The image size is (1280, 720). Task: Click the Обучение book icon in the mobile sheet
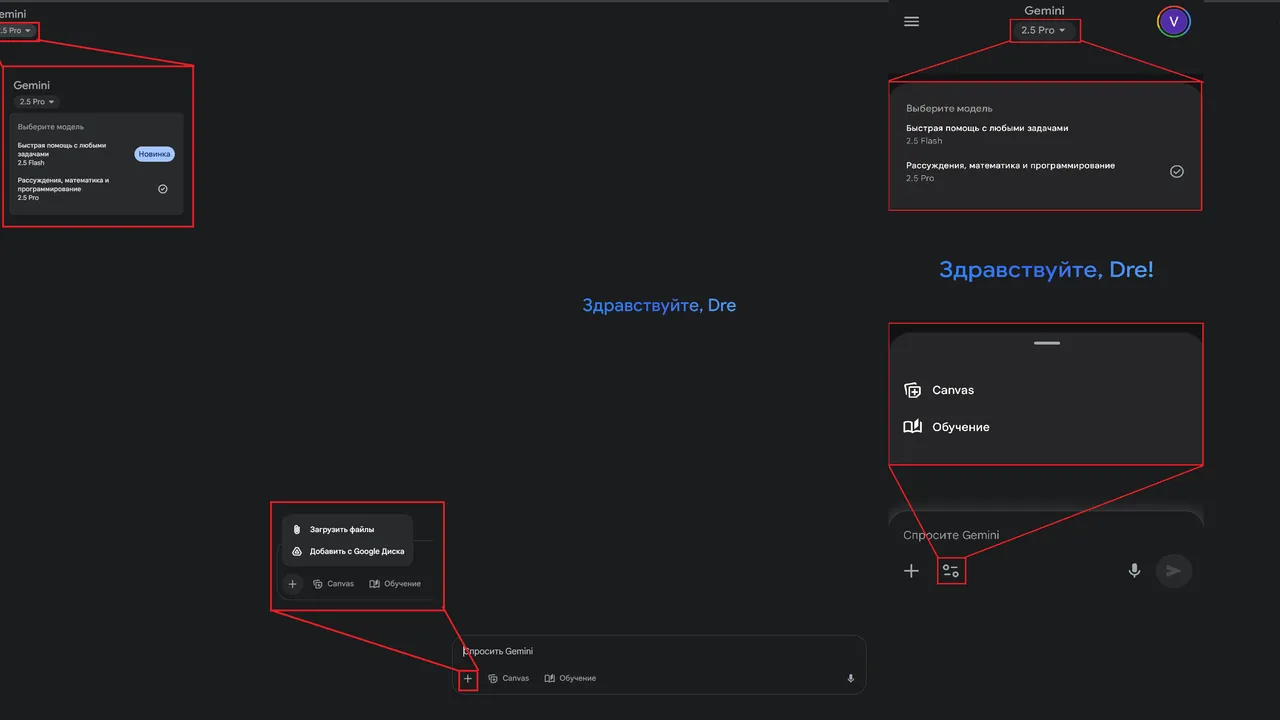point(912,427)
